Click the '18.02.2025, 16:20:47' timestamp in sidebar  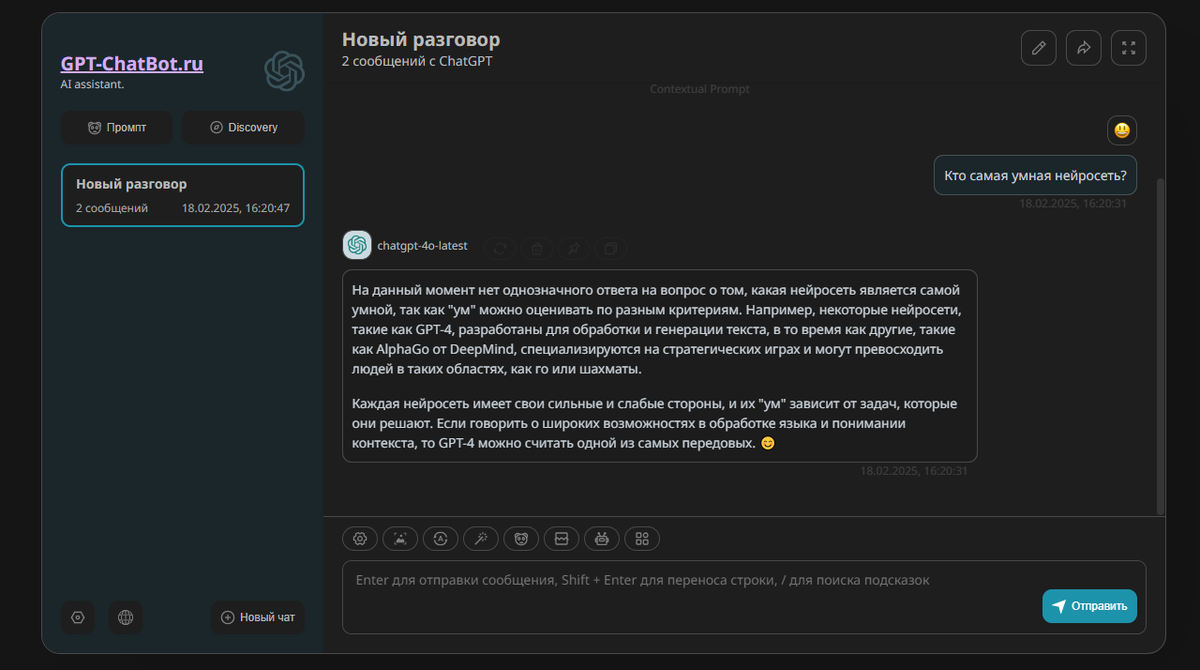[236, 208]
